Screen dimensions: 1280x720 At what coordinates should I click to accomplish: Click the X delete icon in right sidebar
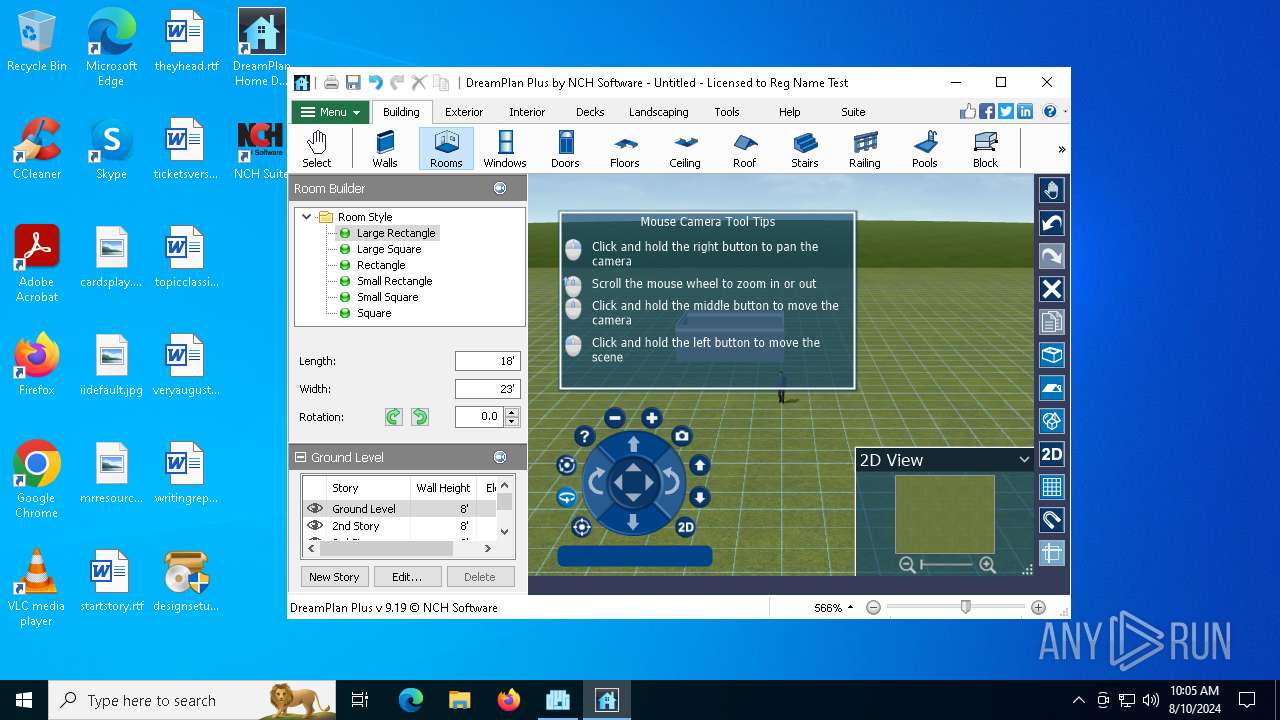coord(1051,289)
